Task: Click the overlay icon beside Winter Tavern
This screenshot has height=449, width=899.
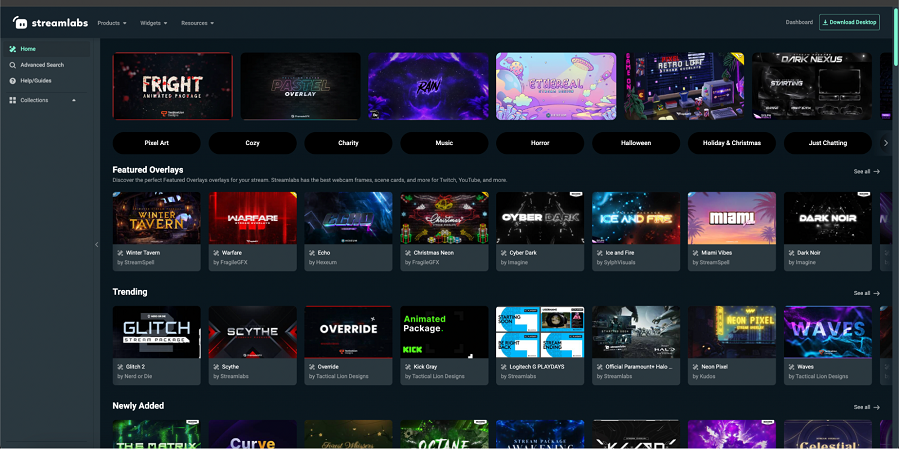Action: coord(120,253)
